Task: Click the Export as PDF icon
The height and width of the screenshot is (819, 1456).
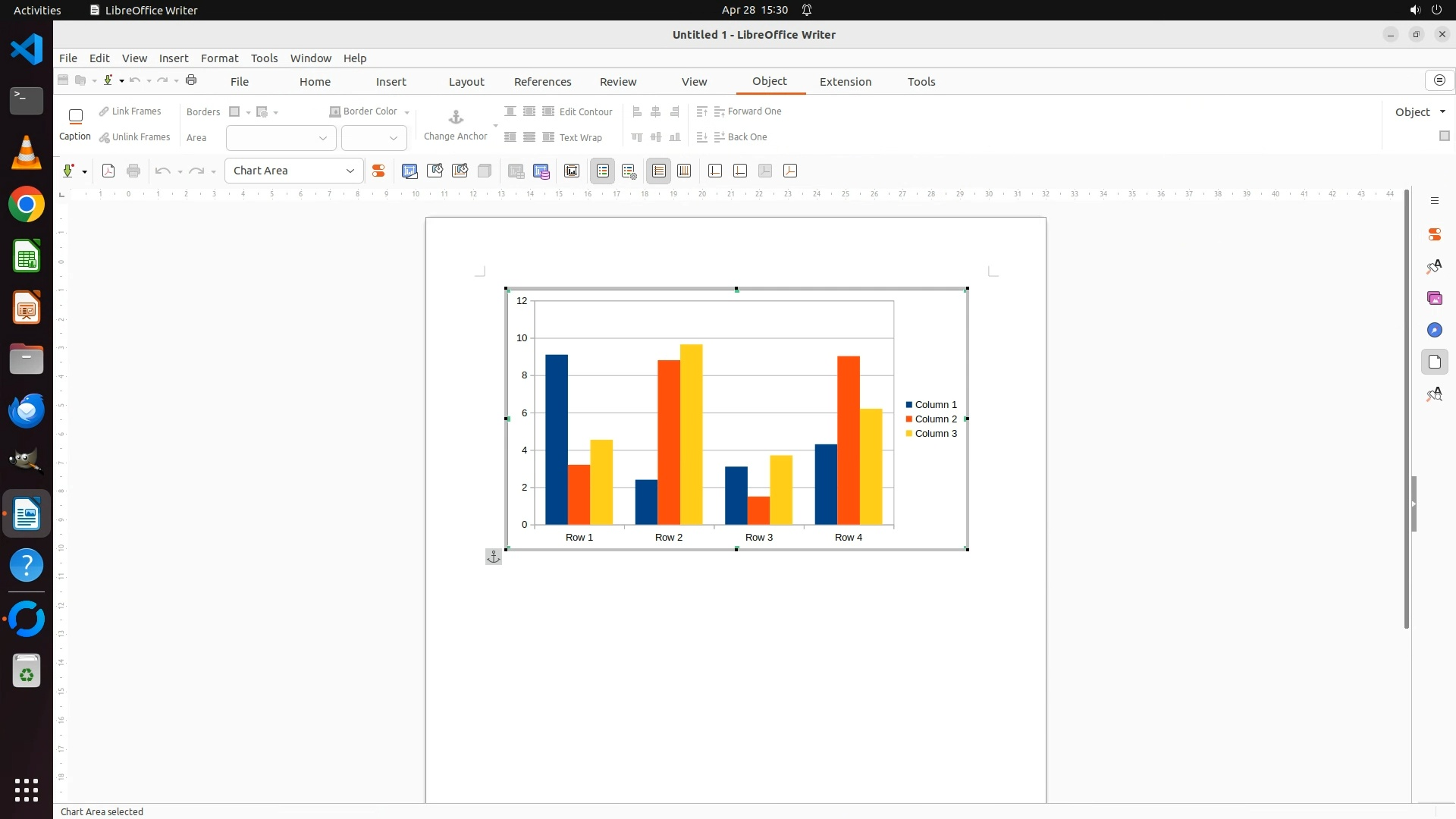Action: pos(108,171)
